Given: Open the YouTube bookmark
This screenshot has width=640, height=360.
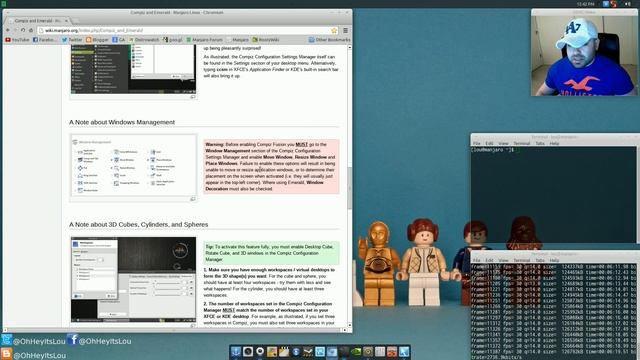Looking at the screenshot, I should (x=17, y=40).
